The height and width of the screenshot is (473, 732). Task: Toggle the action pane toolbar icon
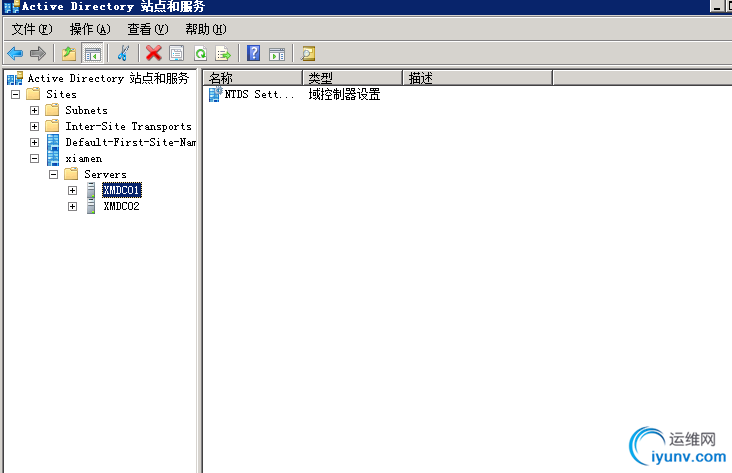(277, 54)
